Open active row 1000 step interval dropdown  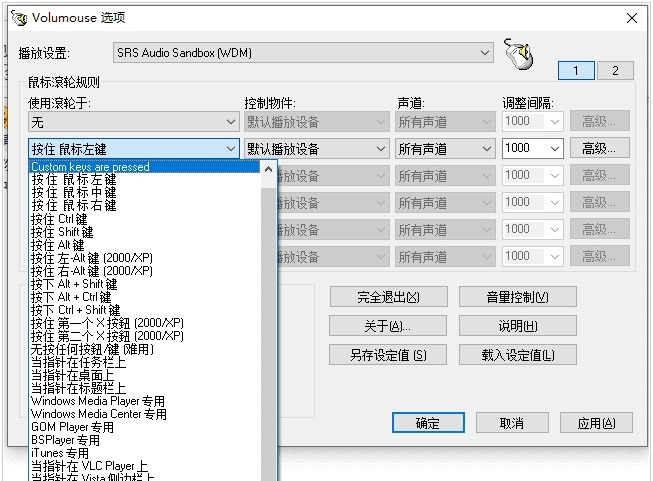coord(533,149)
